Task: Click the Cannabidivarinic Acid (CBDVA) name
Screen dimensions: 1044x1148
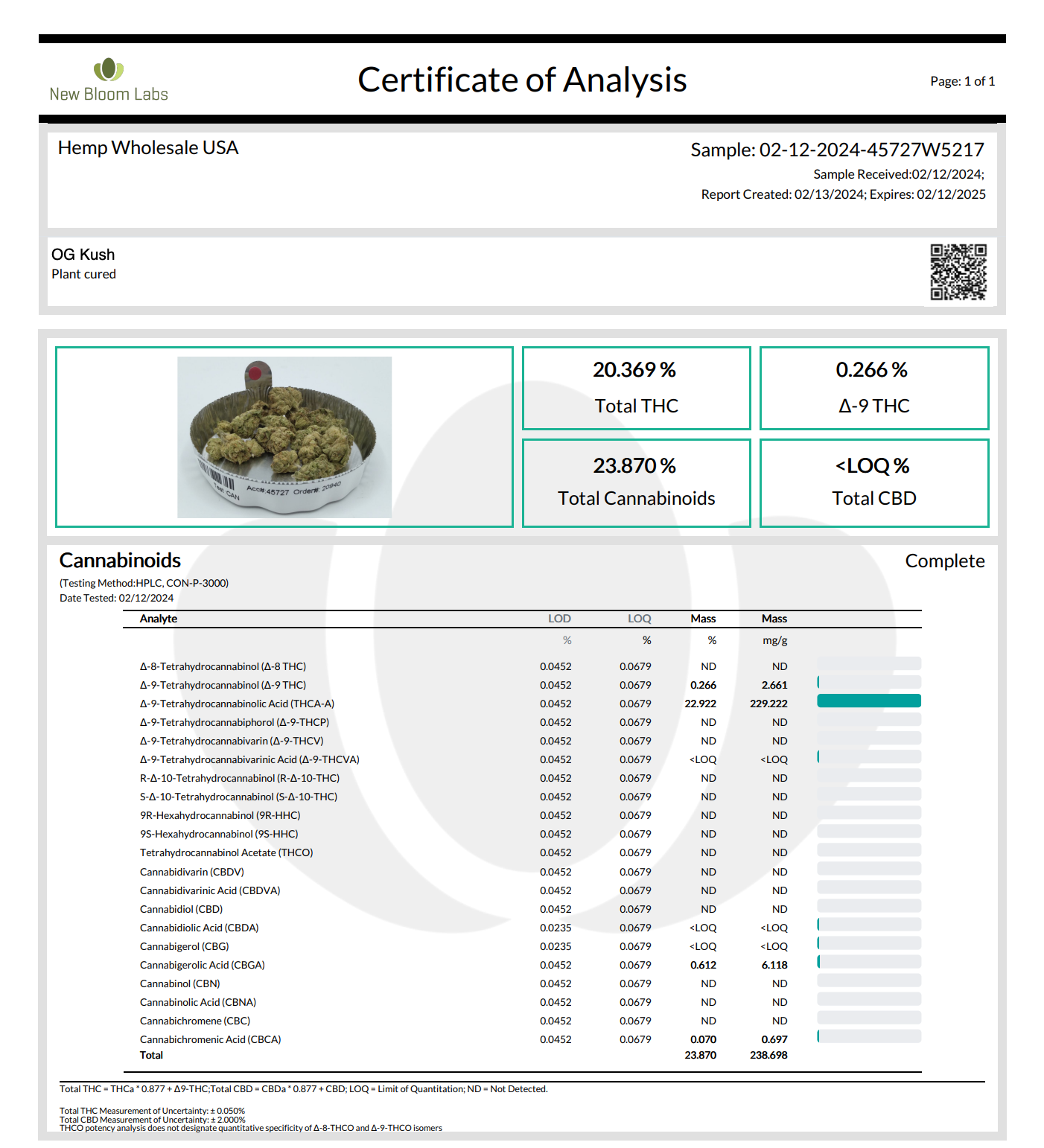Action: (x=210, y=890)
